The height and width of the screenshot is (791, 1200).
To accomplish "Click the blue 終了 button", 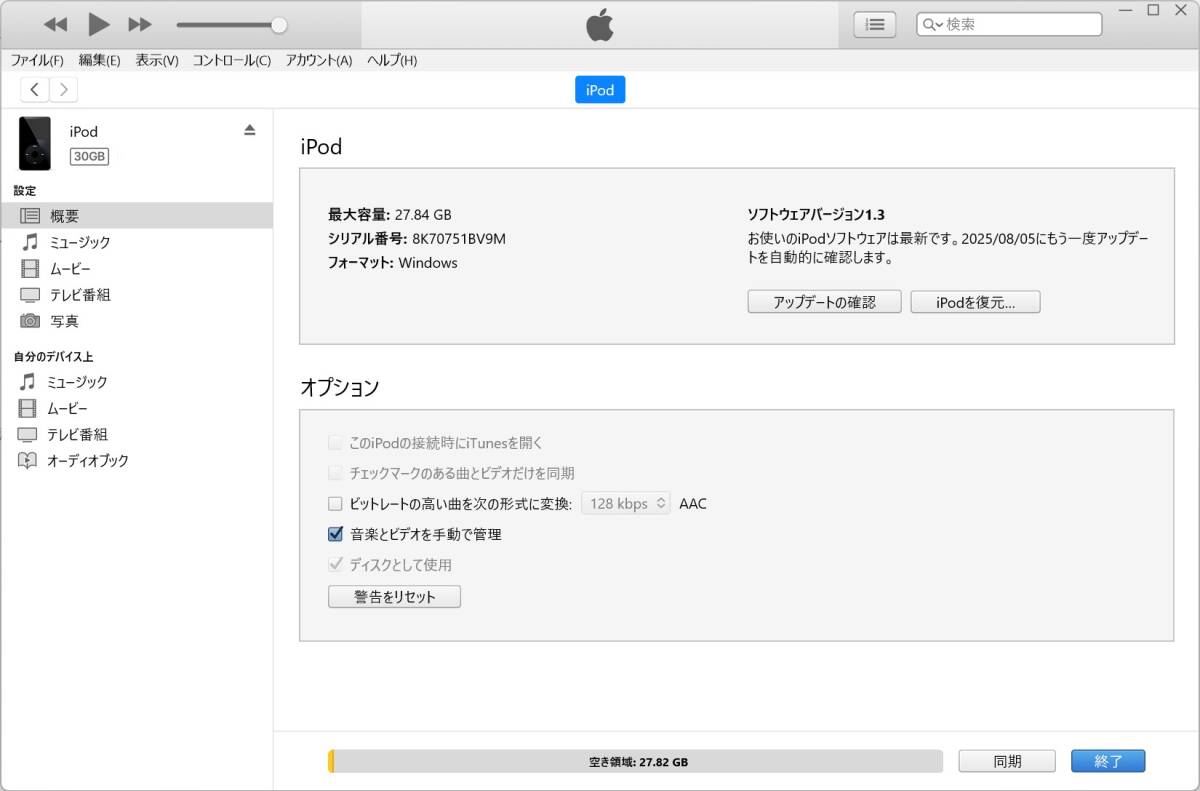I will tap(1108, 761).
